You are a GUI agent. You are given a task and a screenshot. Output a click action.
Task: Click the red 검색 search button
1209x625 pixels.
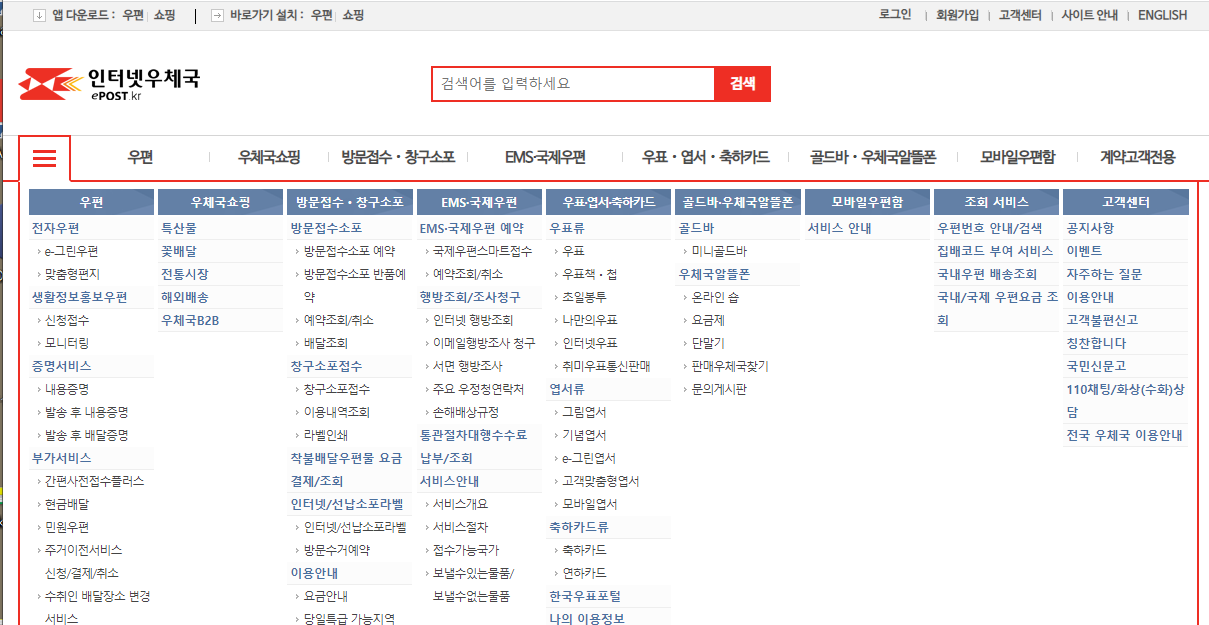[x=742, y=84]
